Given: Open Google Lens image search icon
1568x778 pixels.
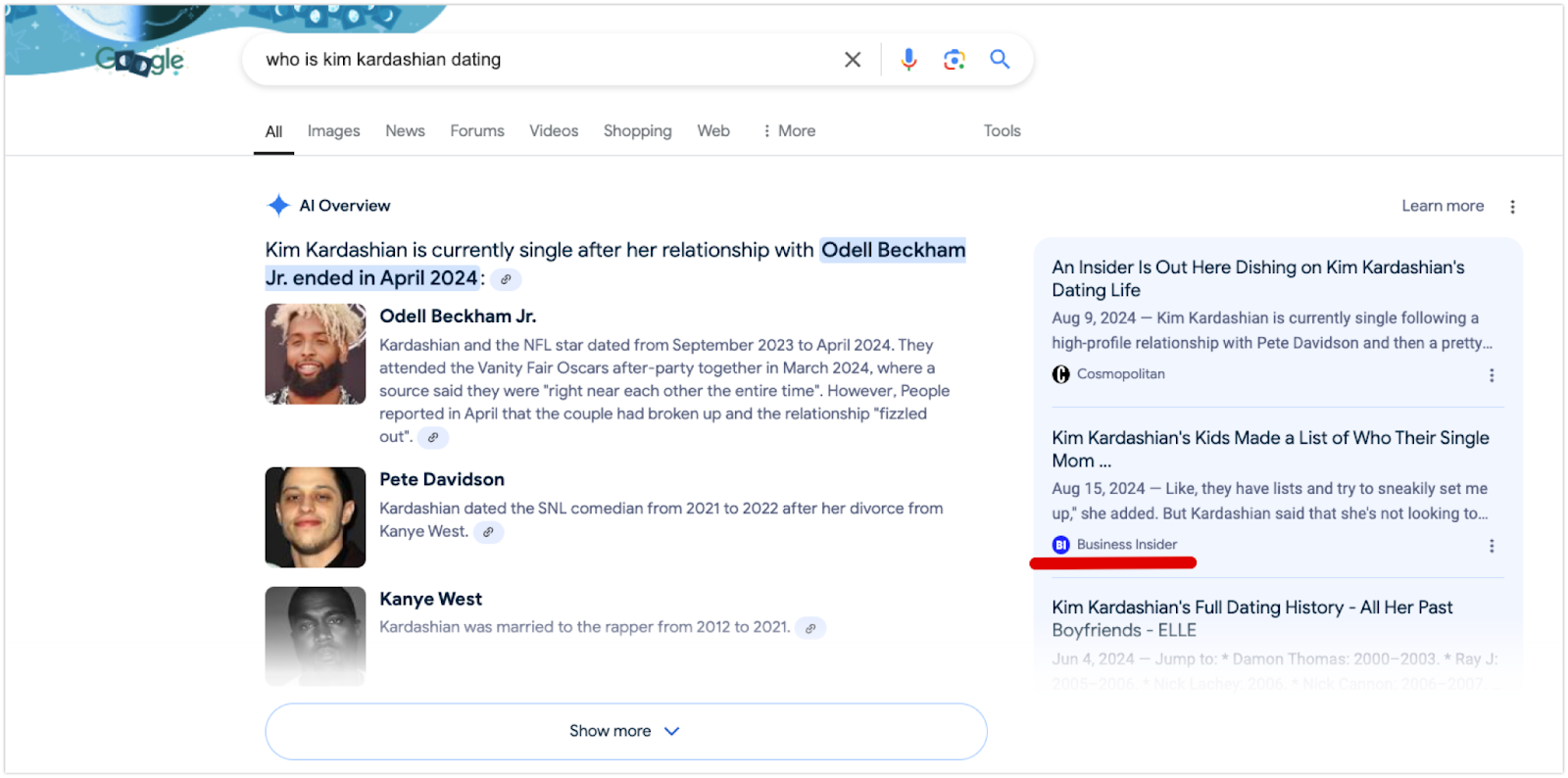Looking at the screenshot, I should click(x=955, y=60).
